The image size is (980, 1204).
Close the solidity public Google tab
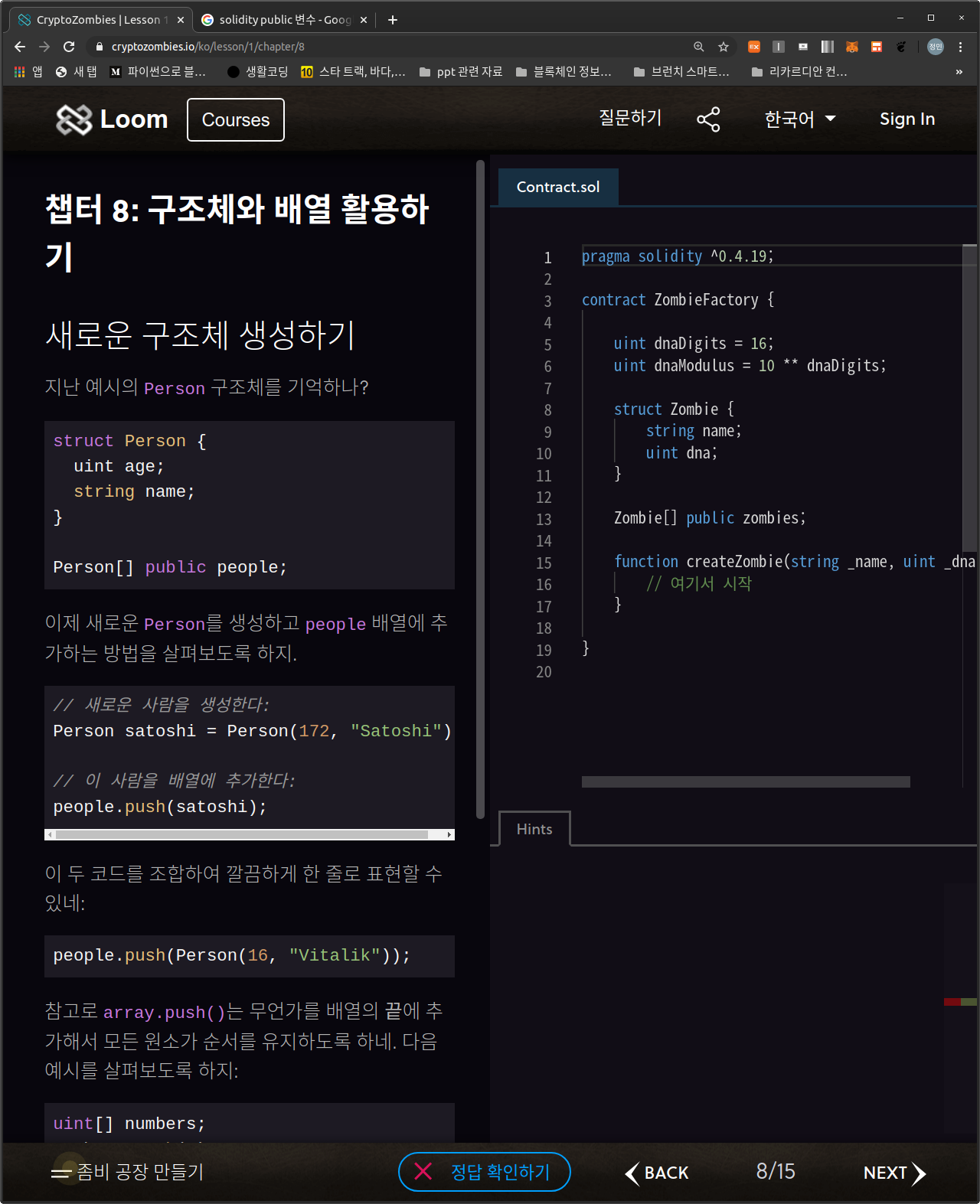(364, 20)
